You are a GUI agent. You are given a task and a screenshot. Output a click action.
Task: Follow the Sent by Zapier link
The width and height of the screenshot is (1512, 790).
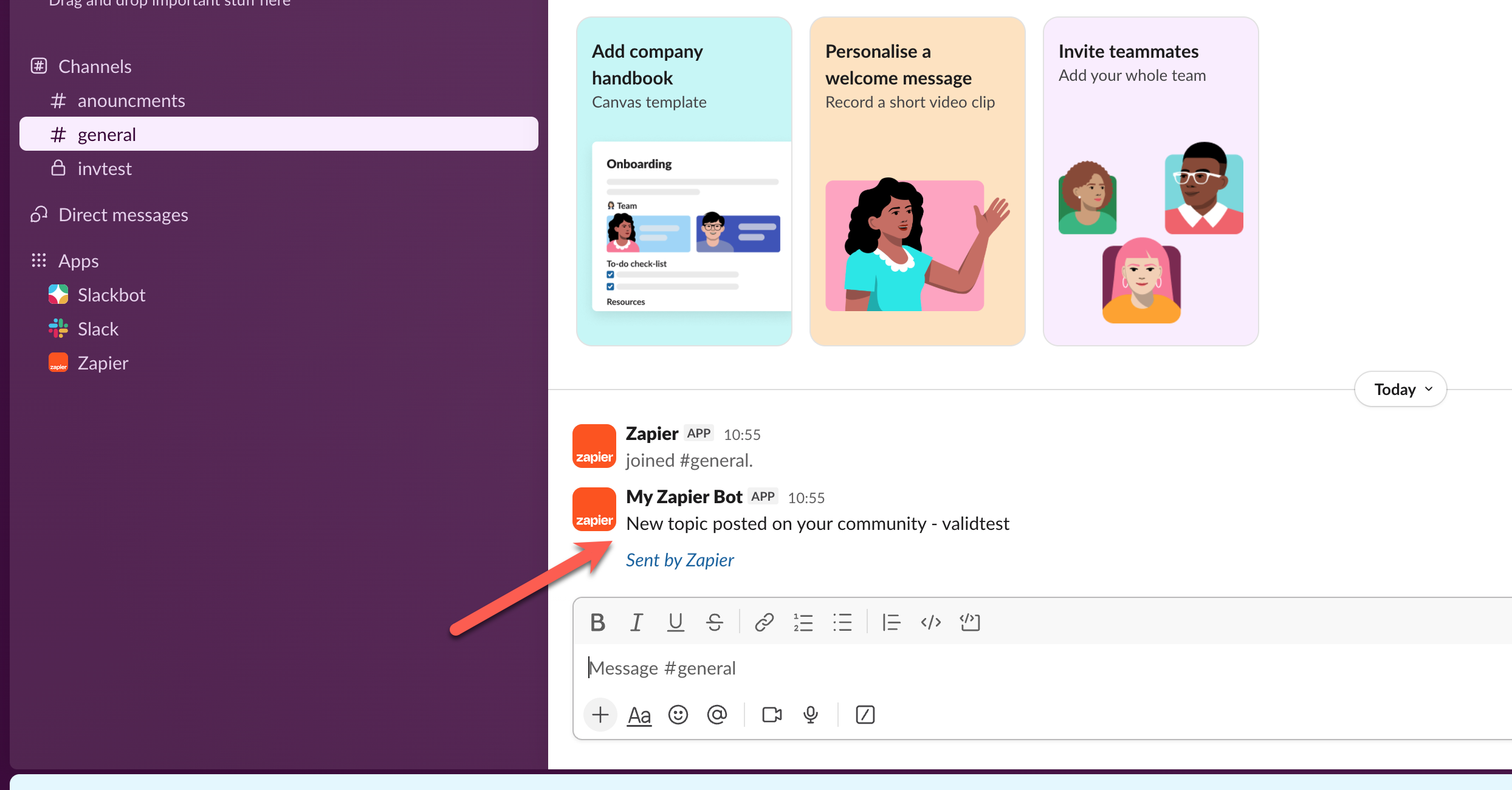679,560
